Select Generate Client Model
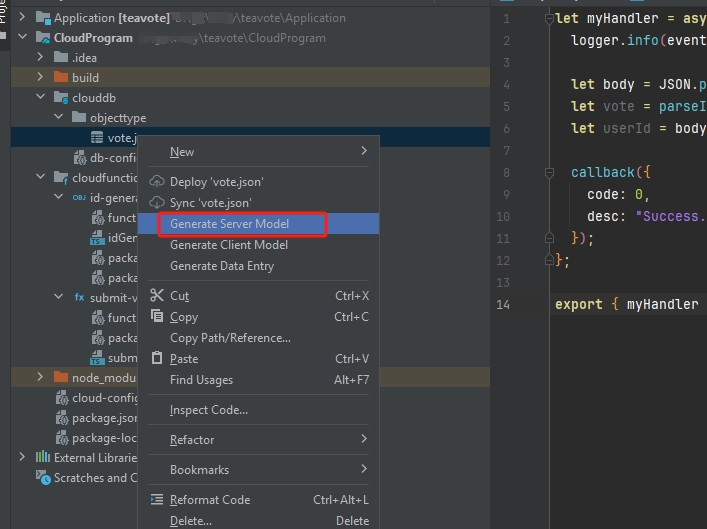The image size is (707, 529). click(258, 245)
